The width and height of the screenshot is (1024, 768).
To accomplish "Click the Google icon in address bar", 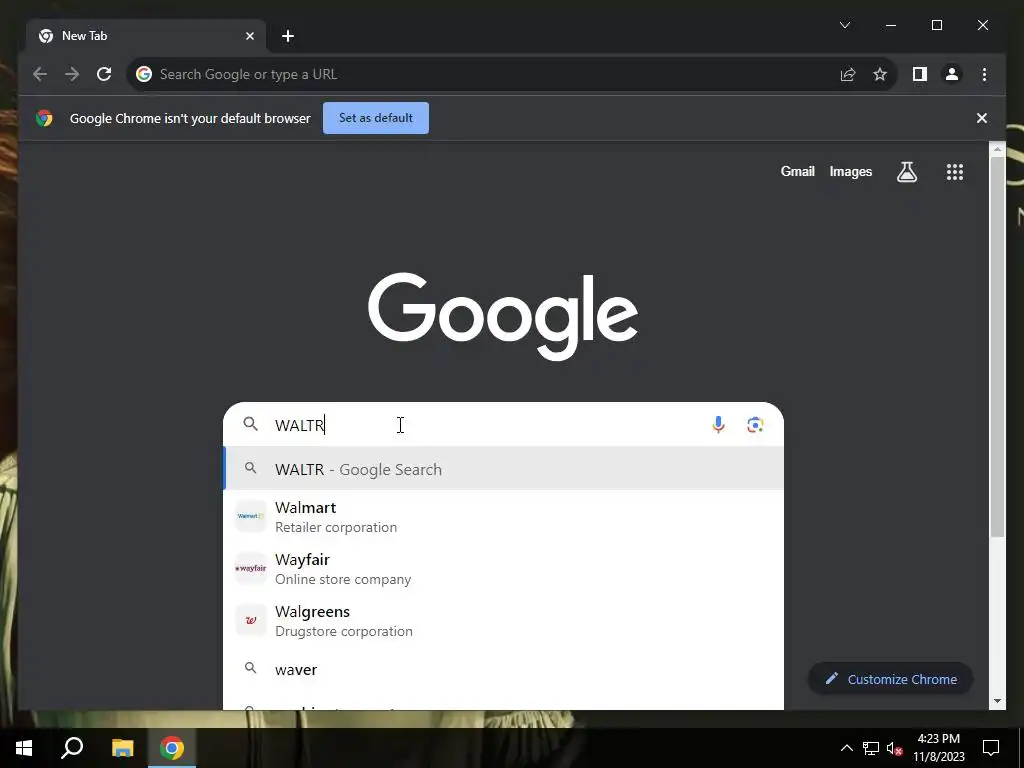I will [144, 74].
